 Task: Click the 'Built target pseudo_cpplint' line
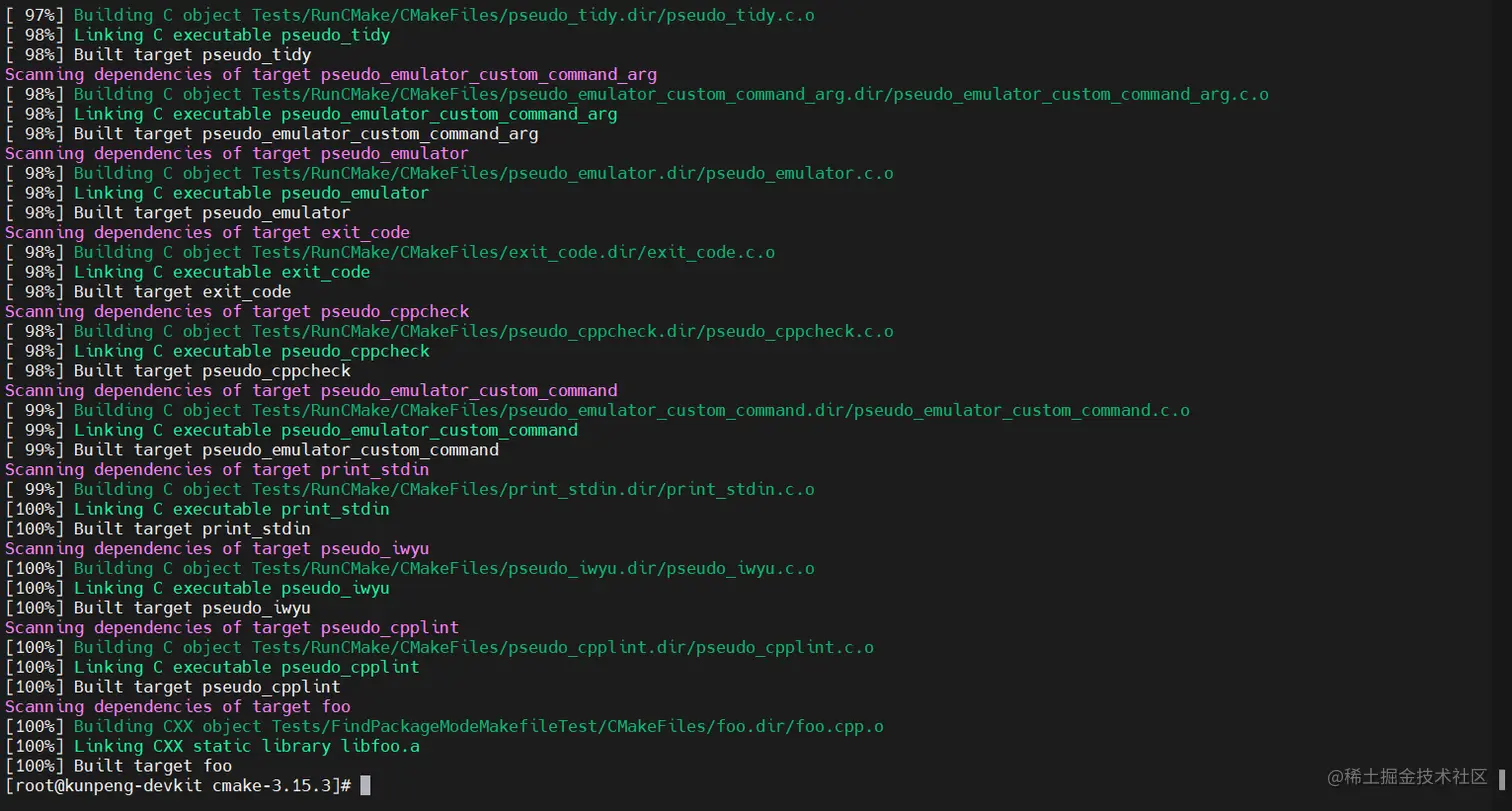(173, 687)
